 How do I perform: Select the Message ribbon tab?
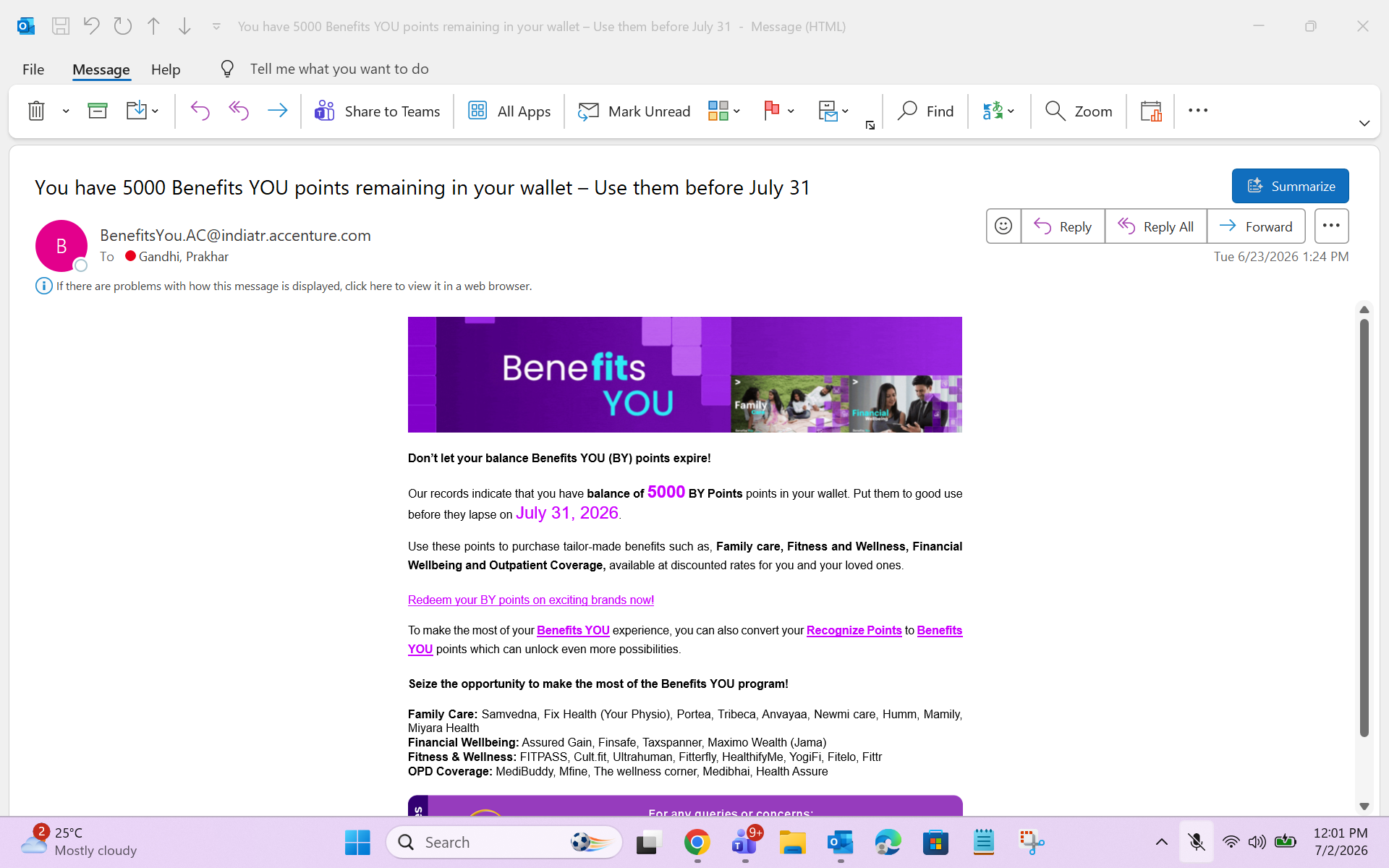pyautogui.click(x=101, y=69)
